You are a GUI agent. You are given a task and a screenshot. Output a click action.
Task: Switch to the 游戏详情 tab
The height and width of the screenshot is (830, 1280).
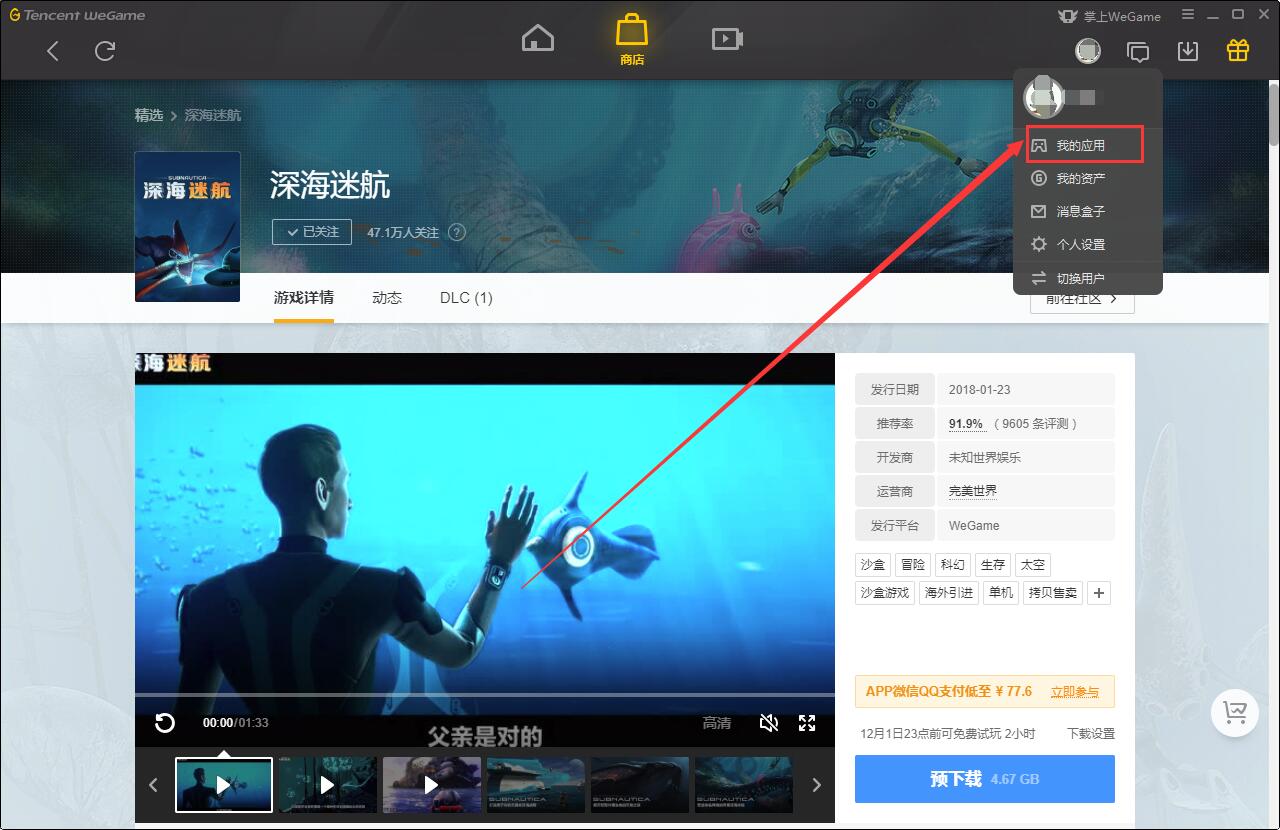[x=304, y=298]
